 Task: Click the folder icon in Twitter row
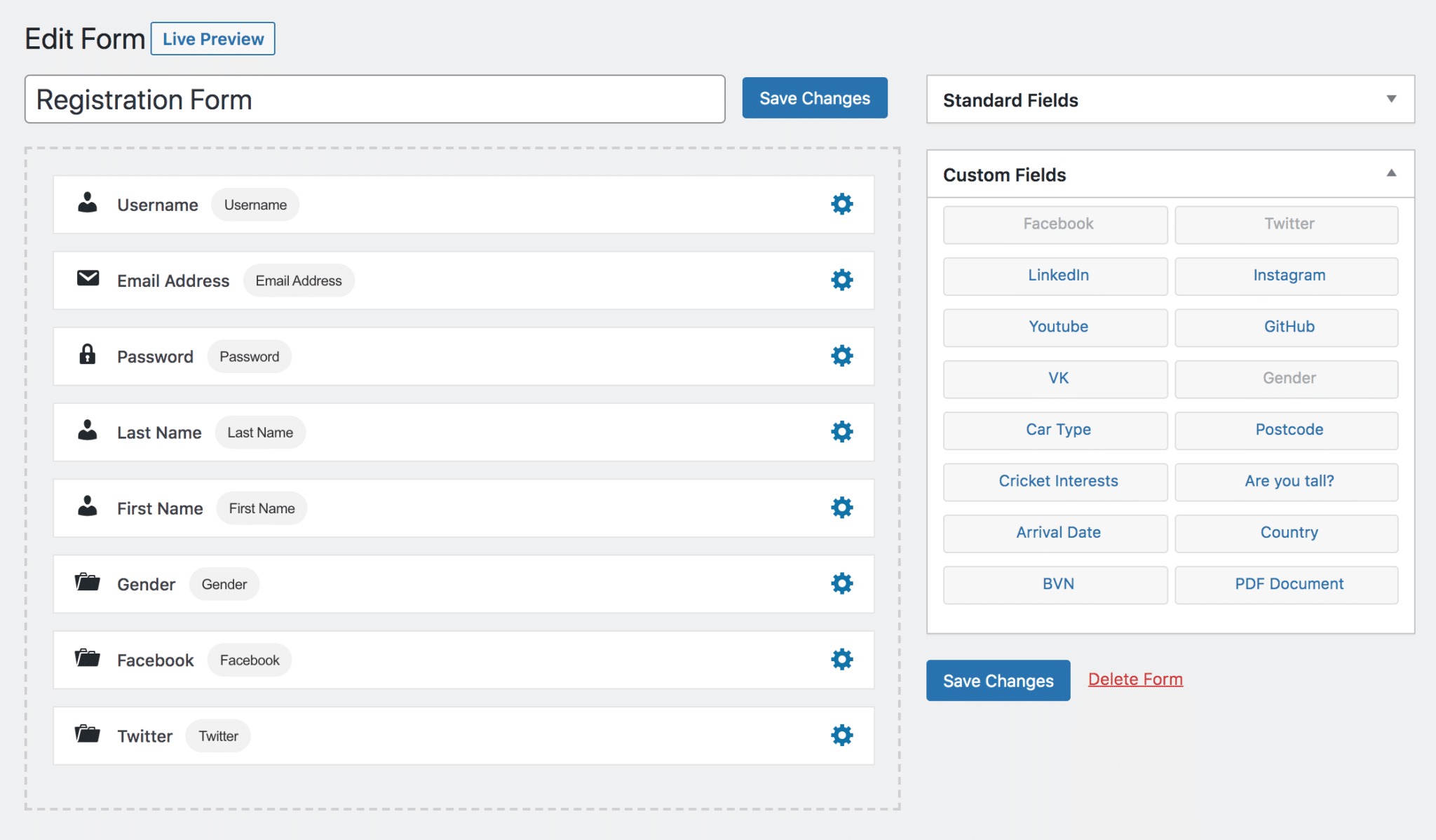[88, 733]
